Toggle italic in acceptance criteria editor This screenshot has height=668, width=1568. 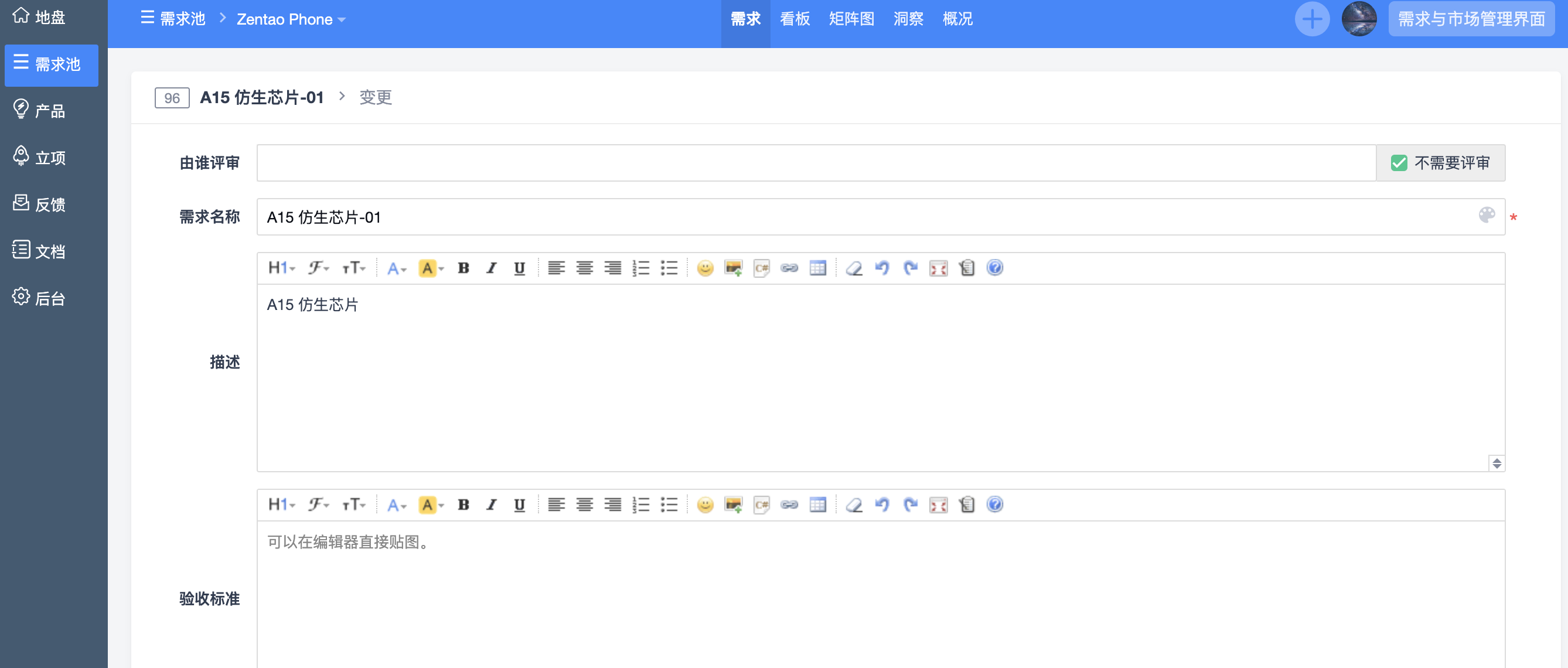click(491, 505)
